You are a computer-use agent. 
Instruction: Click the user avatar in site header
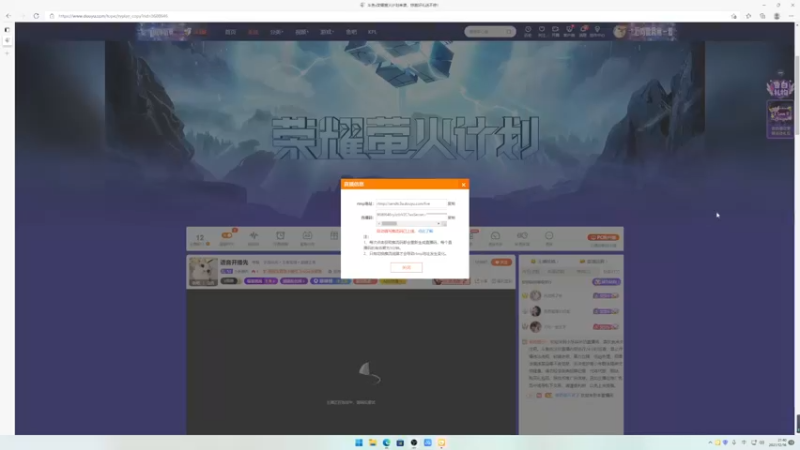[619, 32]
